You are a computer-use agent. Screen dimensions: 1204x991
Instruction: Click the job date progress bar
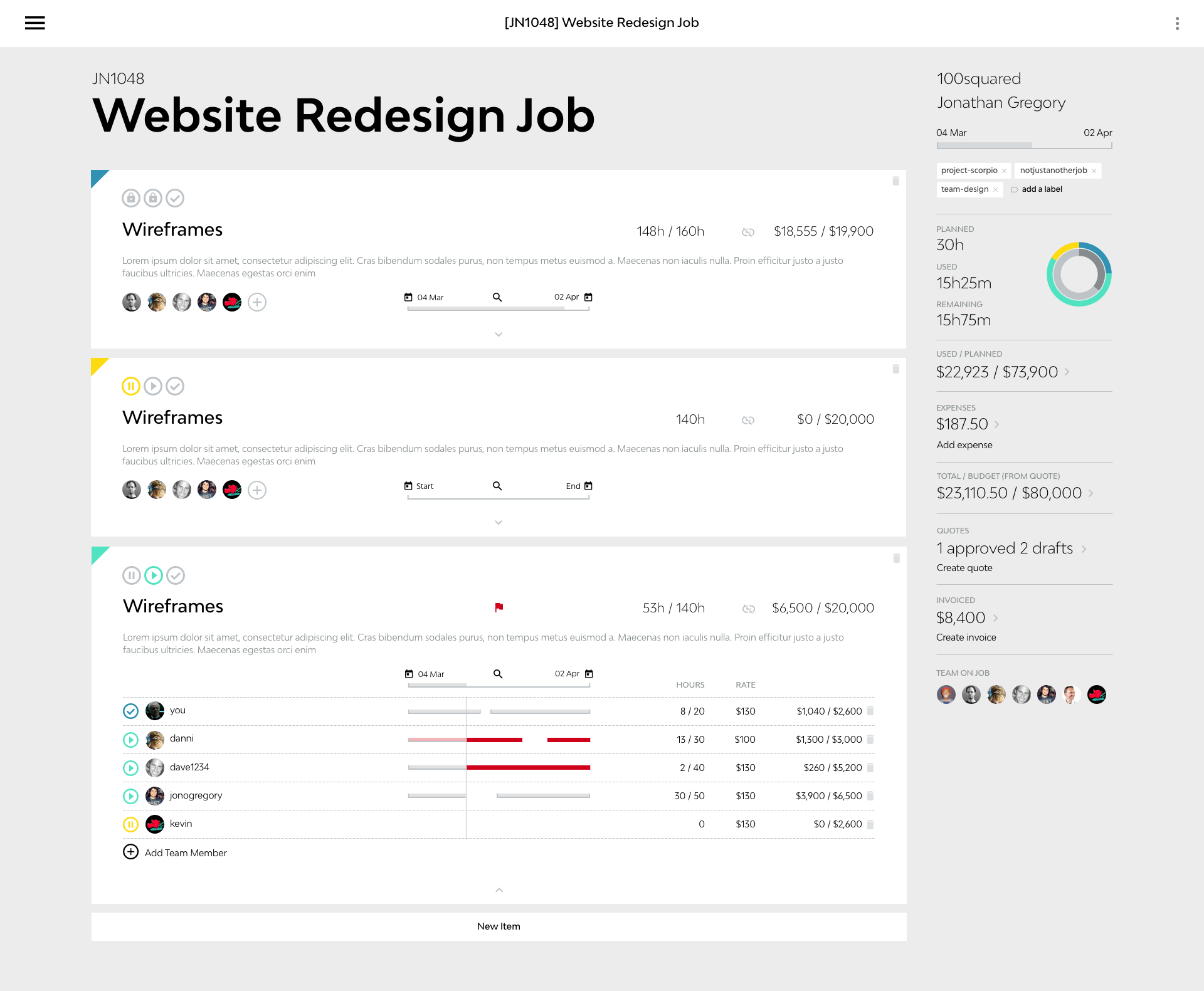[1024, 145]
